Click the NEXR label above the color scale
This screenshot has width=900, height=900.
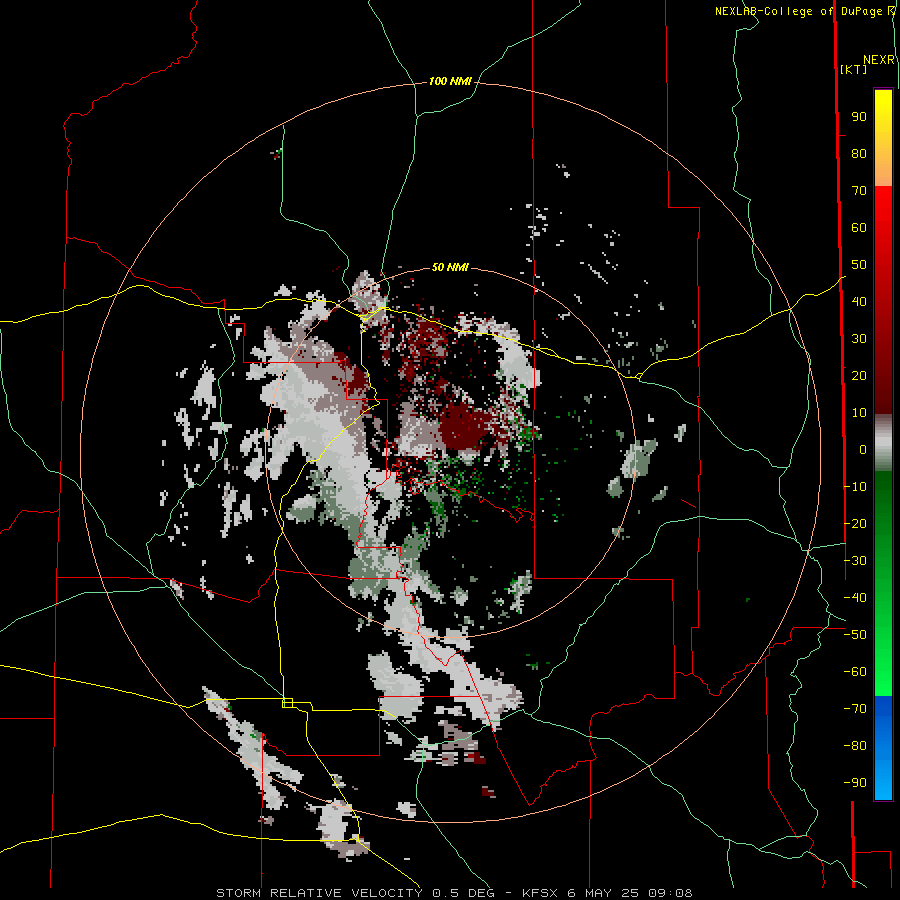point(879,60)
